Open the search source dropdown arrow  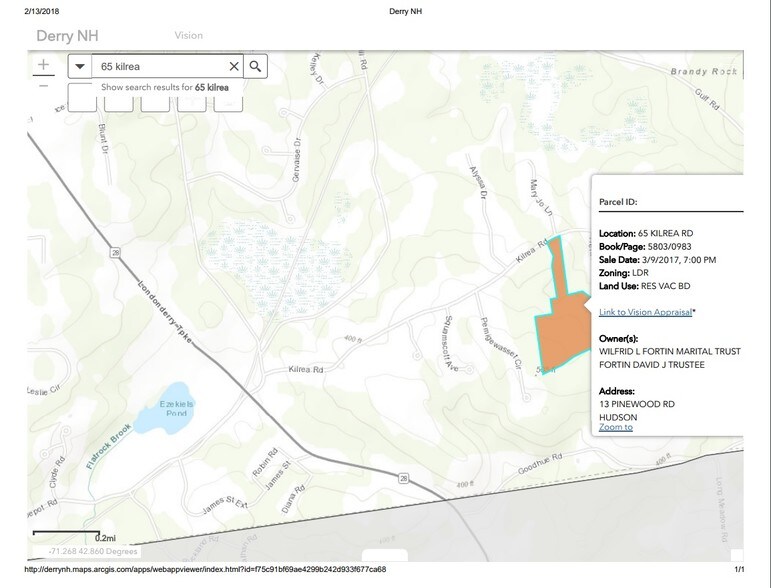(81, 66)
